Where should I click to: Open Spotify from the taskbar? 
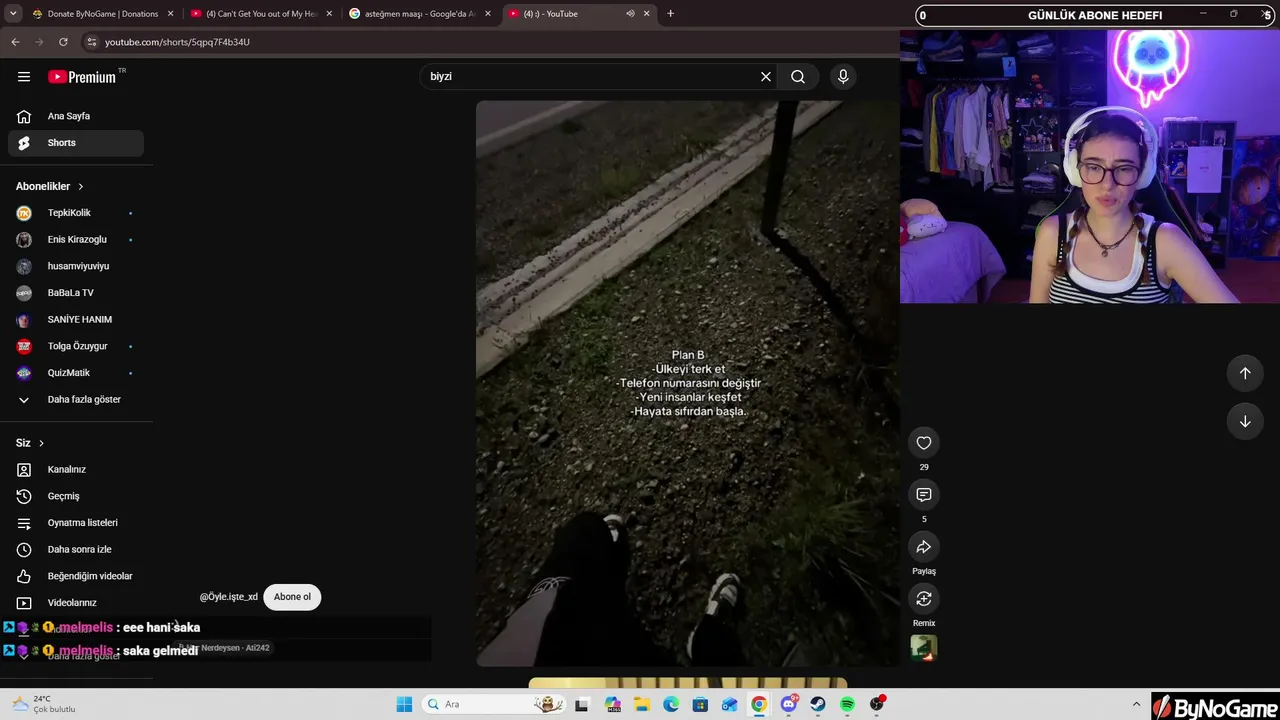pyautogui.click(x=847, y=704)
